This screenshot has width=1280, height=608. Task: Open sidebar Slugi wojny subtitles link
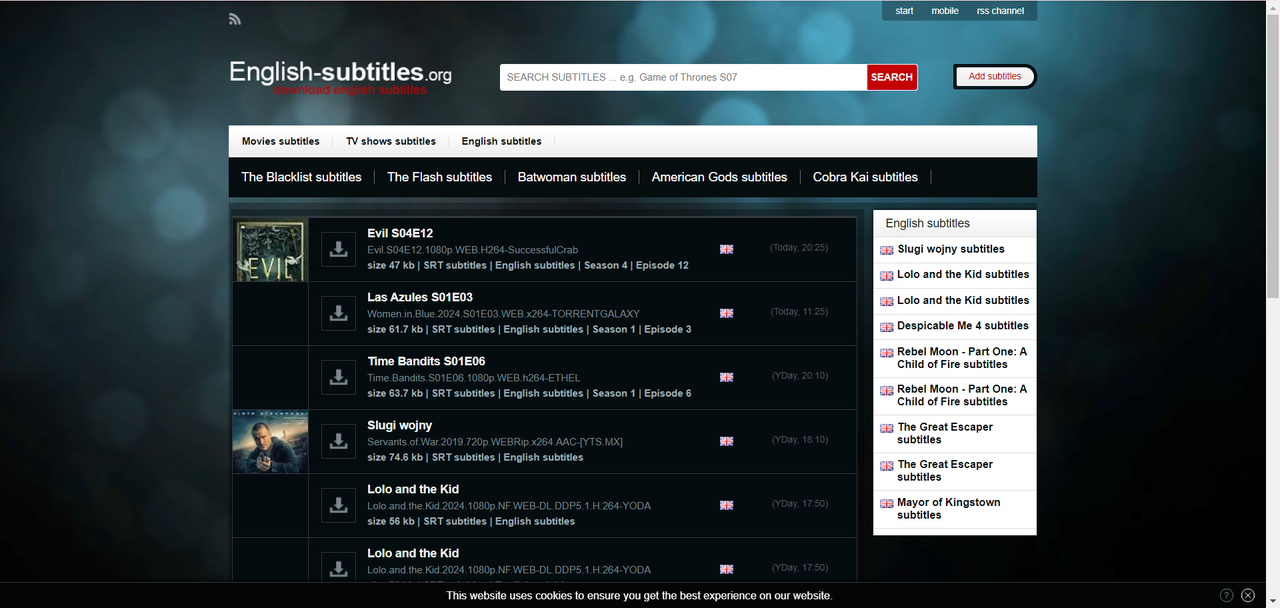pyautogui.click(x=951, y=249)
